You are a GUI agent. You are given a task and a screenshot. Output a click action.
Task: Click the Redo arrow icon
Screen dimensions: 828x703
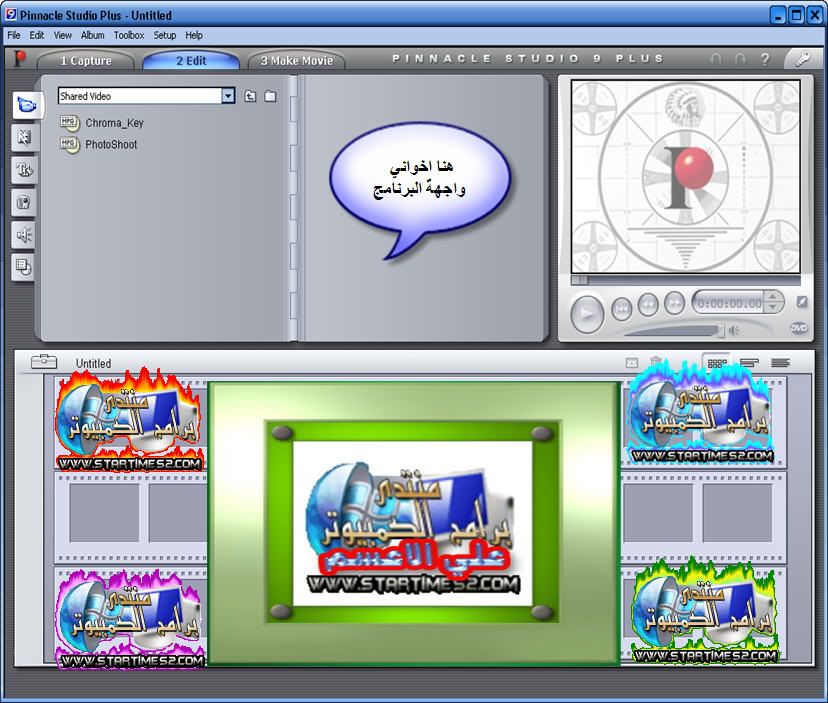pos(740,59)
